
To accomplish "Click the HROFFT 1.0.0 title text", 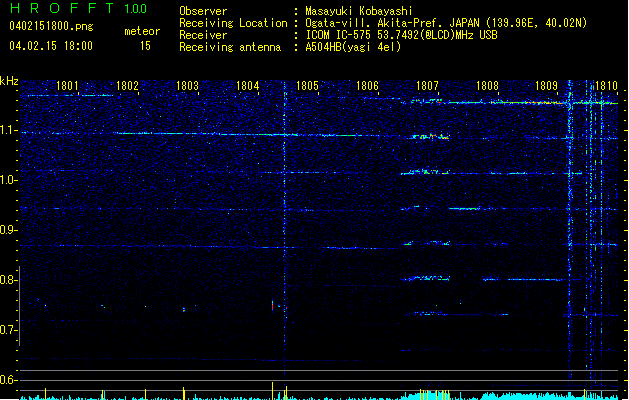I will [x=79, y=8].
